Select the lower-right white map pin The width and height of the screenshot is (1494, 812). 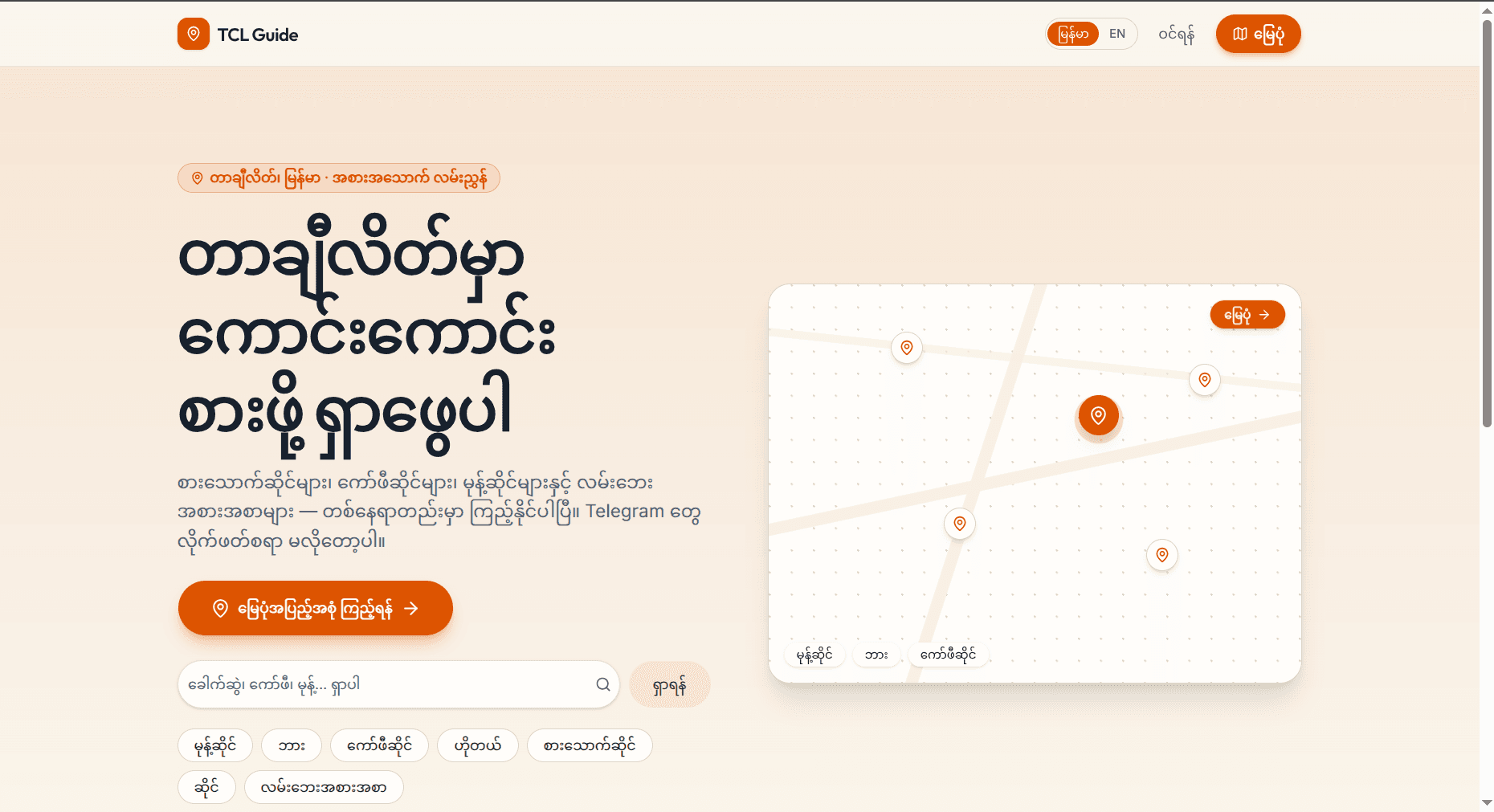[1162, 554]
